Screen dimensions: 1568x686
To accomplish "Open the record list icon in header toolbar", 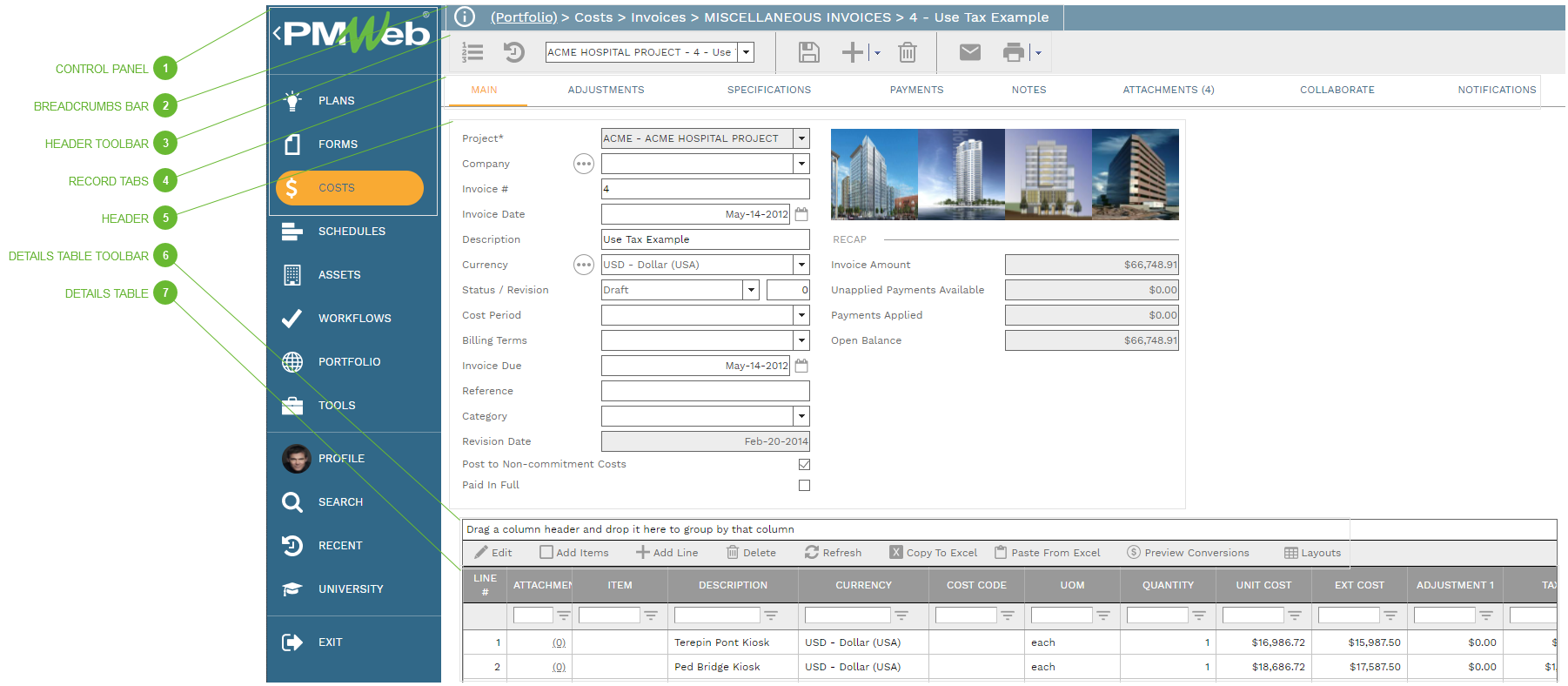I will [x=472, y=52].
